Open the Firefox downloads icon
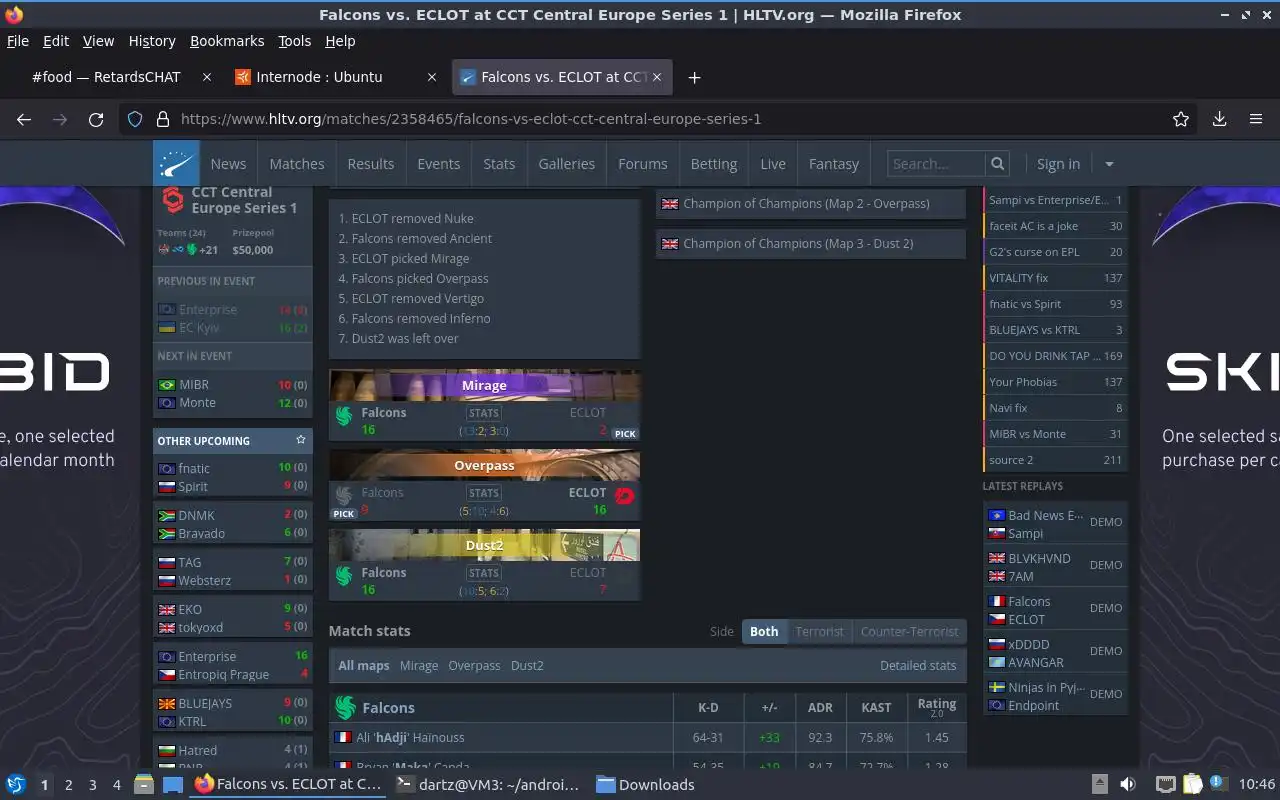This screenshot has width=1280, height=800. click(1219, 119)
